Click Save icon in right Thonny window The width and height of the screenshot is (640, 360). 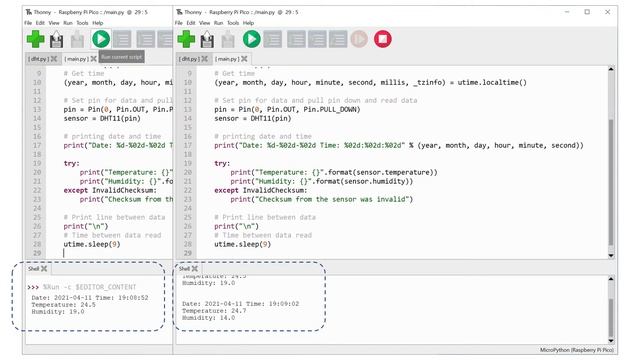pyautogui.click(x=207, y=40)
